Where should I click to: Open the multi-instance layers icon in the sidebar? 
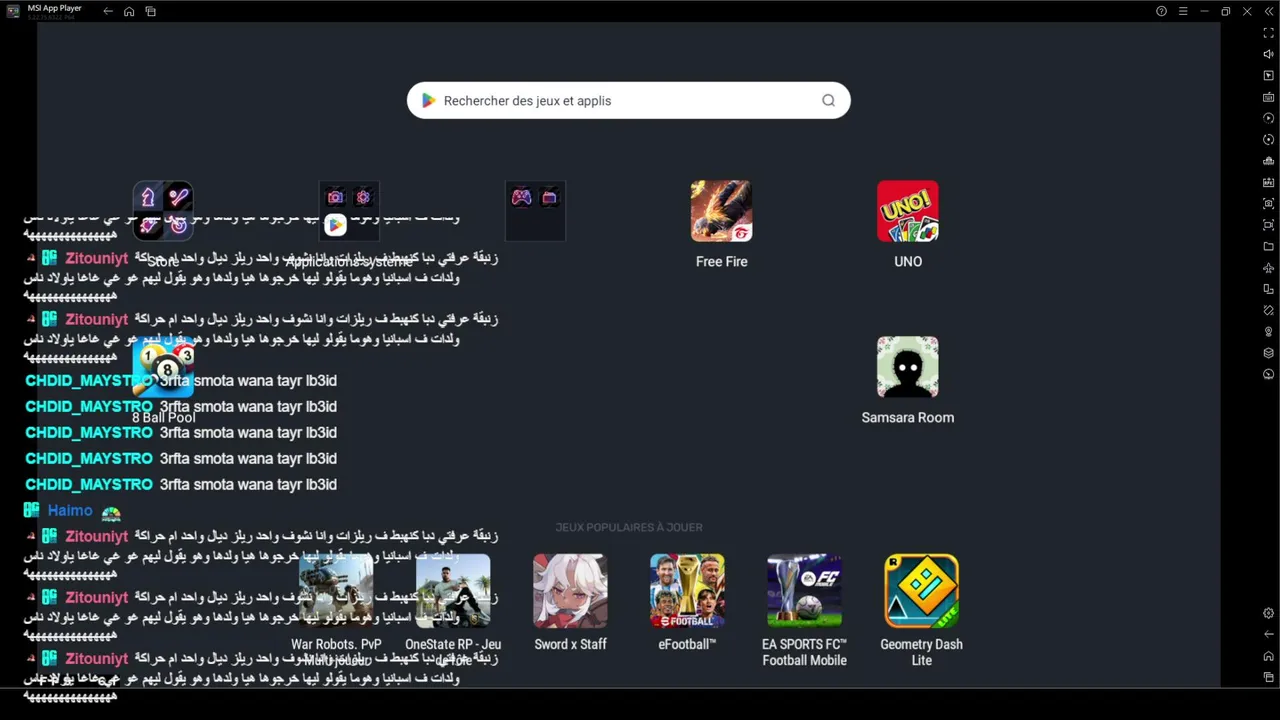click(1268, 353)
